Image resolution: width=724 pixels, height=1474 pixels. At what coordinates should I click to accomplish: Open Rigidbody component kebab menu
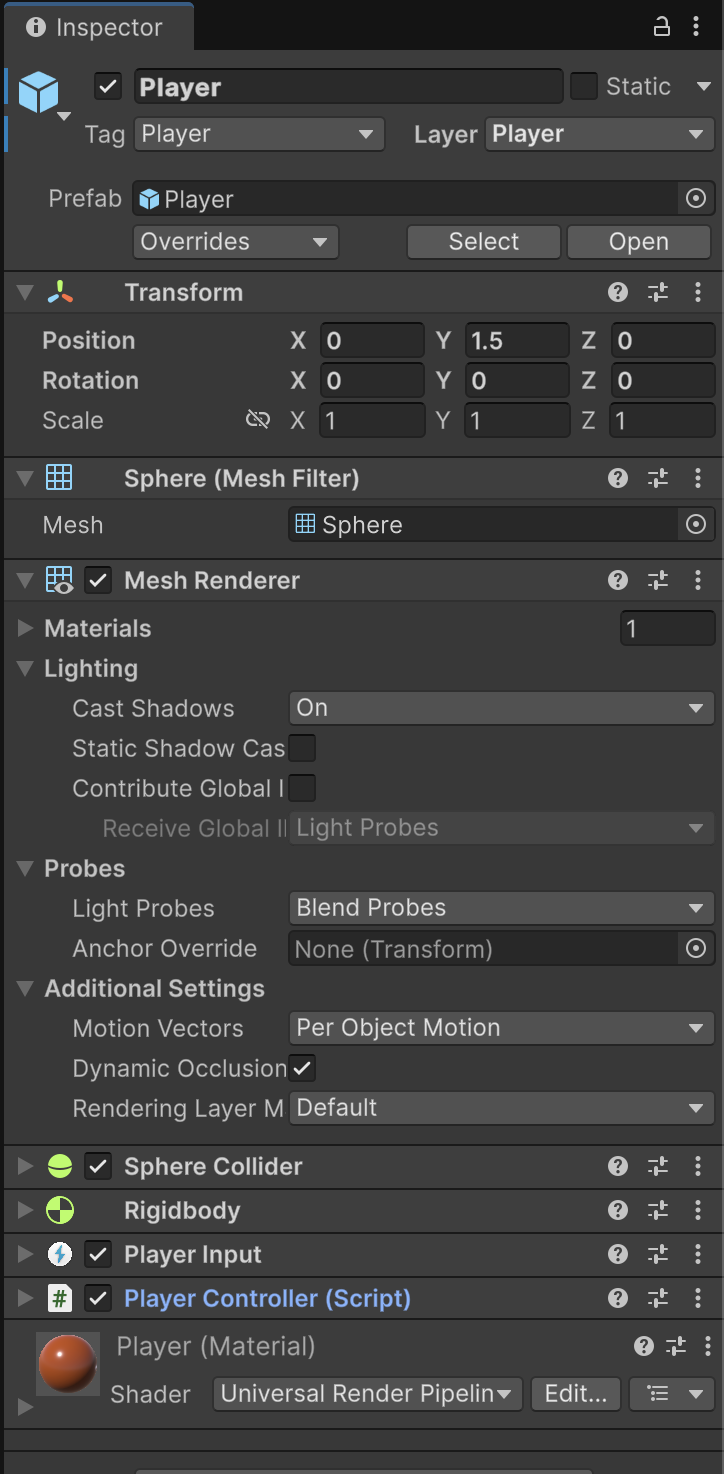697,1210
